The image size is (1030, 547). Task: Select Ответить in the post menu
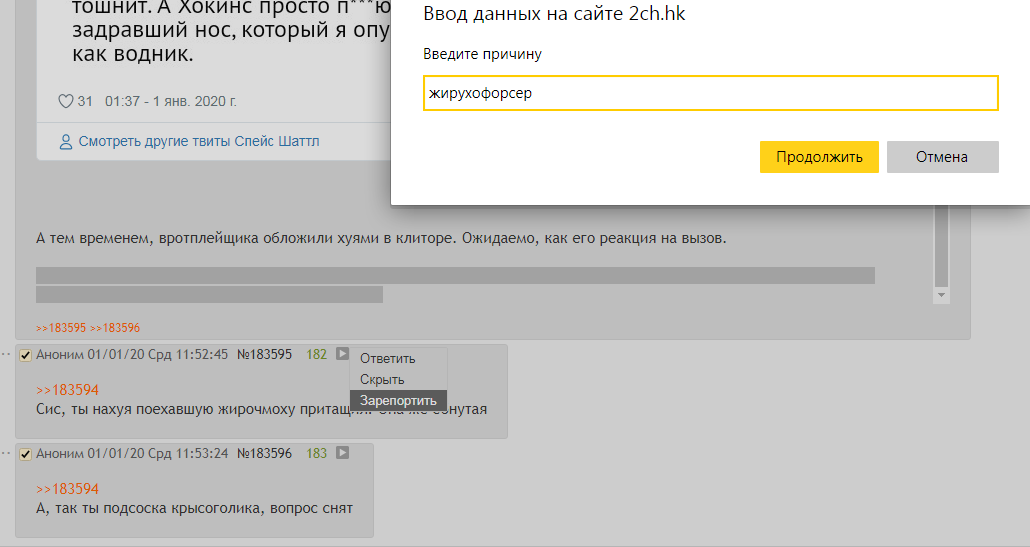pos(388,359)
